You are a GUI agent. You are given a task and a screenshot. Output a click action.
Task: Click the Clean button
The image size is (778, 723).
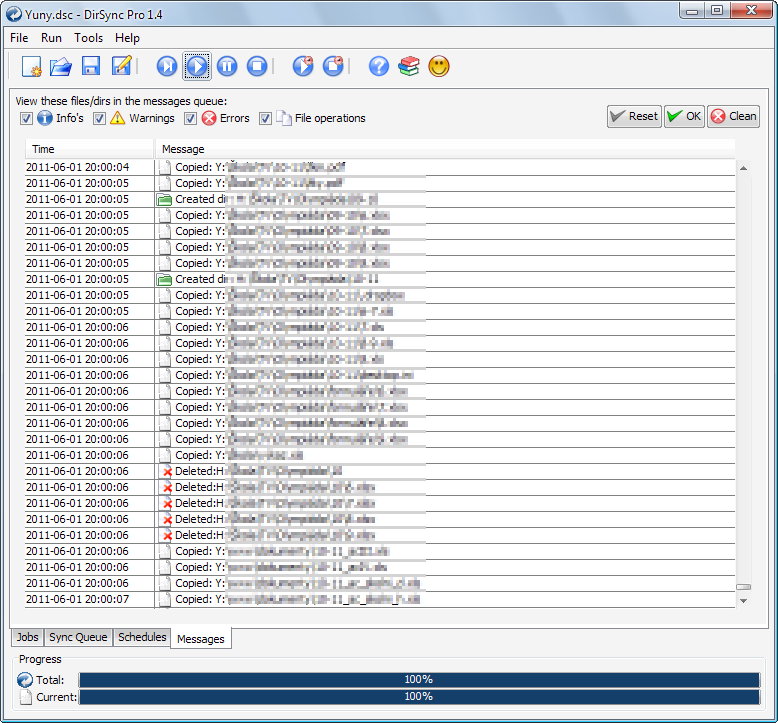(733, 117)
